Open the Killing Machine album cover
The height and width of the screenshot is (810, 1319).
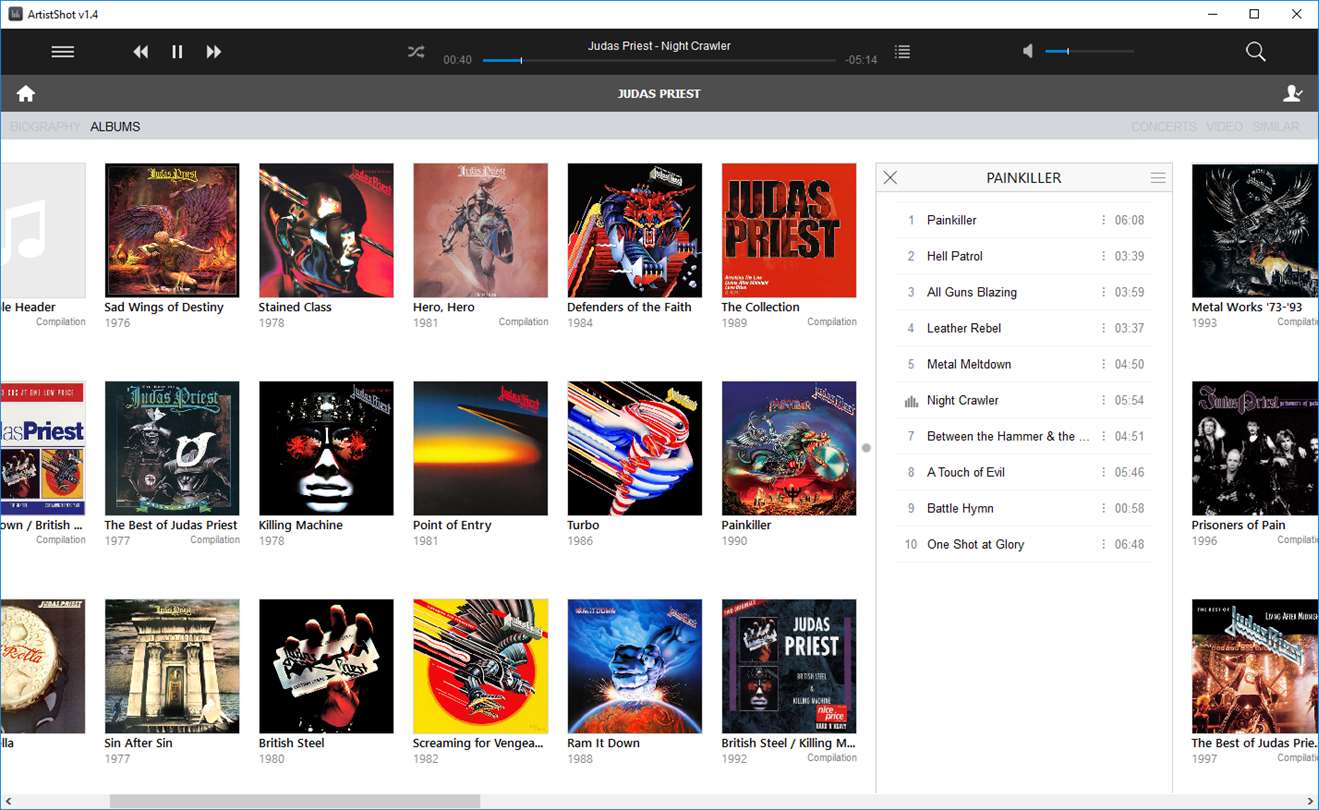point(326,448)
